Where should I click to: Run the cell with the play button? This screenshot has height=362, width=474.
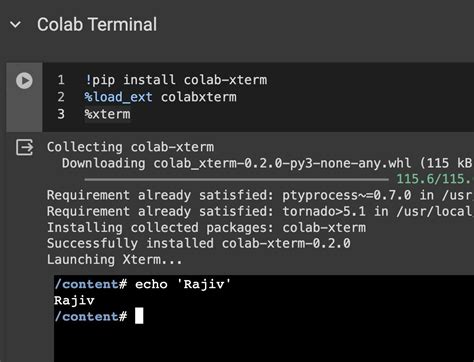[x=24, y=81]
